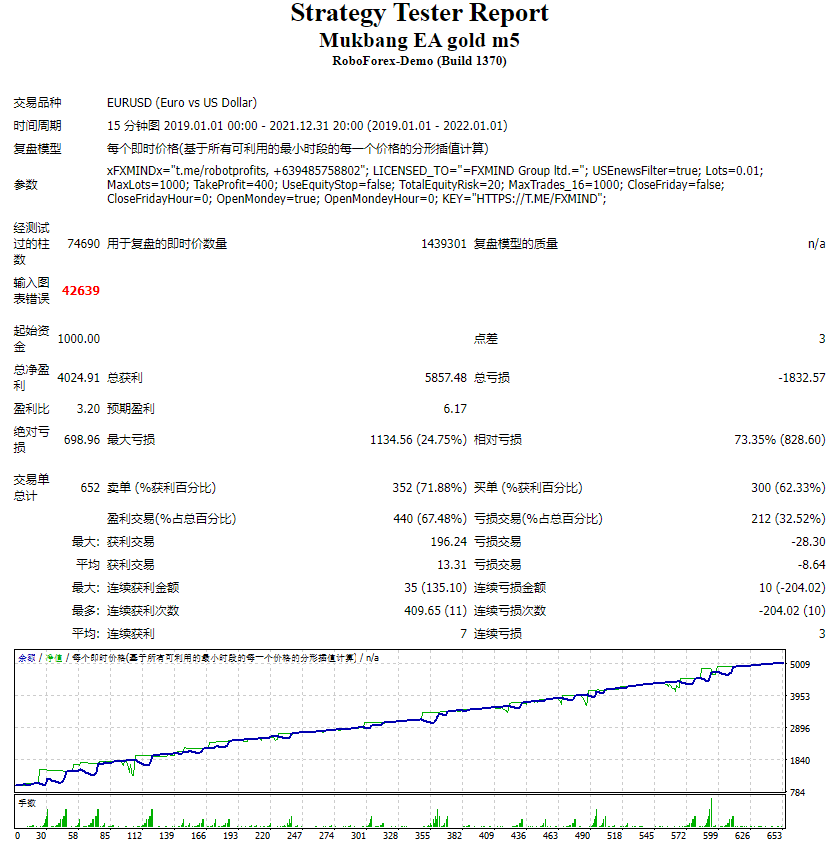The image size is (835, 841).
Task: Click the green equity legend label in chart
Action: tap(54, 658)
